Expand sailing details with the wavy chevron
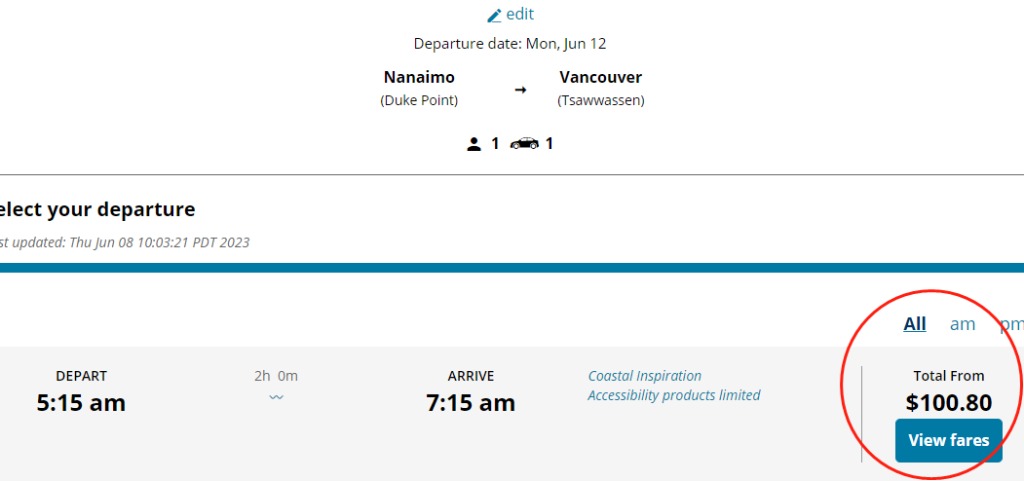The height and width of the screenshot is (481, 1024). 276,397
